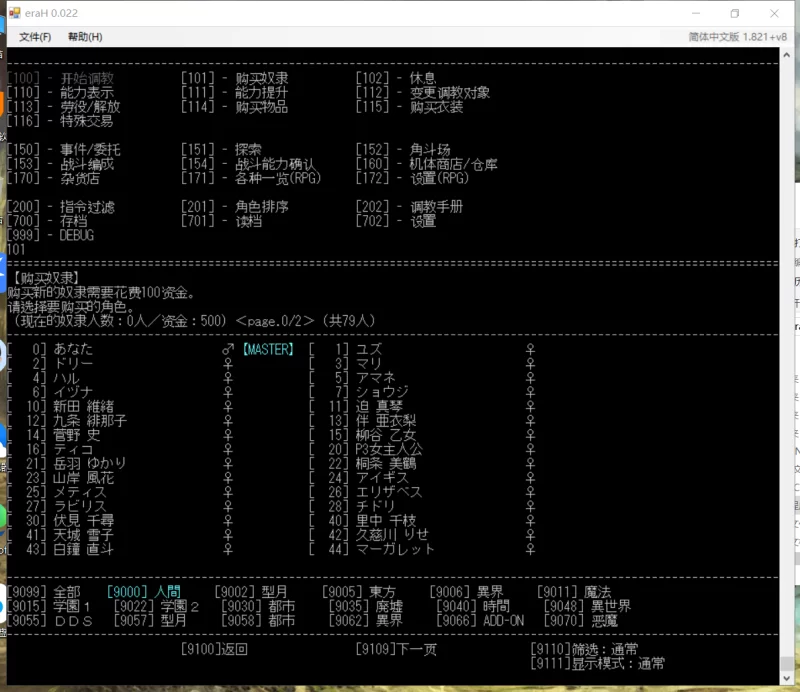The width and height of the screenshot is (800, 692).
Task: Open [115] 购买衣装
Action: pyautogui.click(x=410, y=107)
